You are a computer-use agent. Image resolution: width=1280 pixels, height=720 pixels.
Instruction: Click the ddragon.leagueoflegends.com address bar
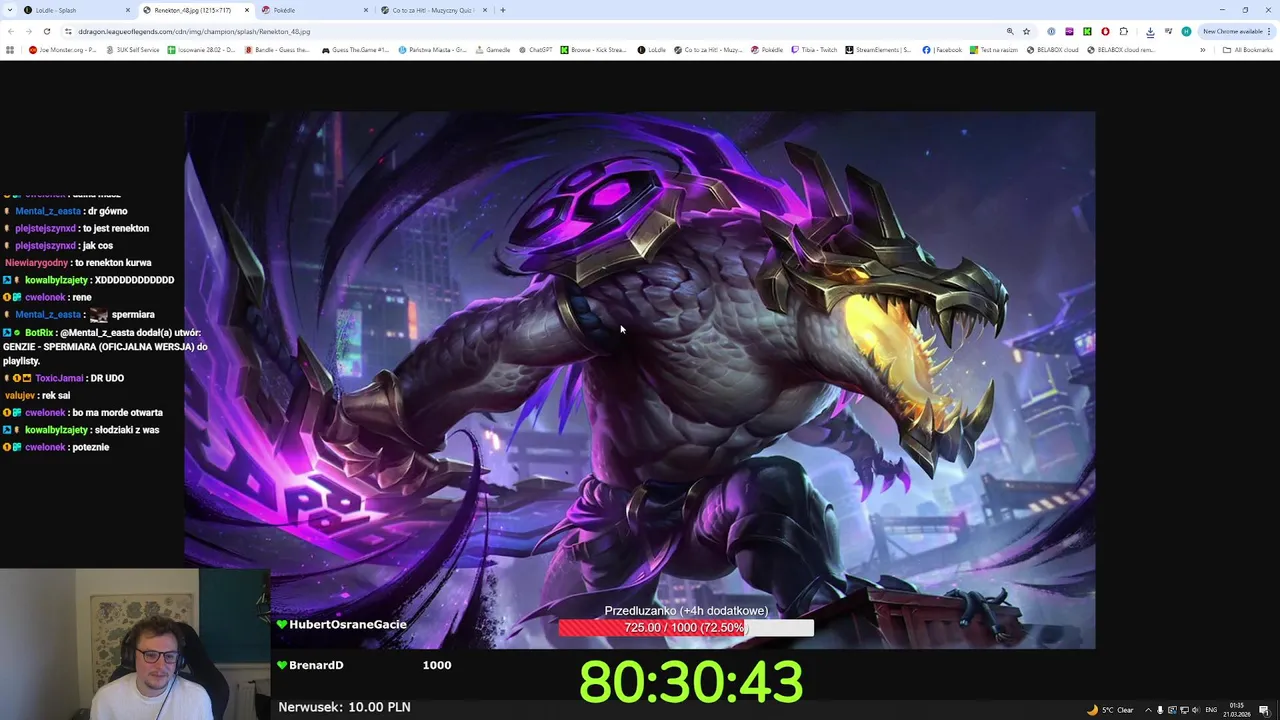click(540, 31)
